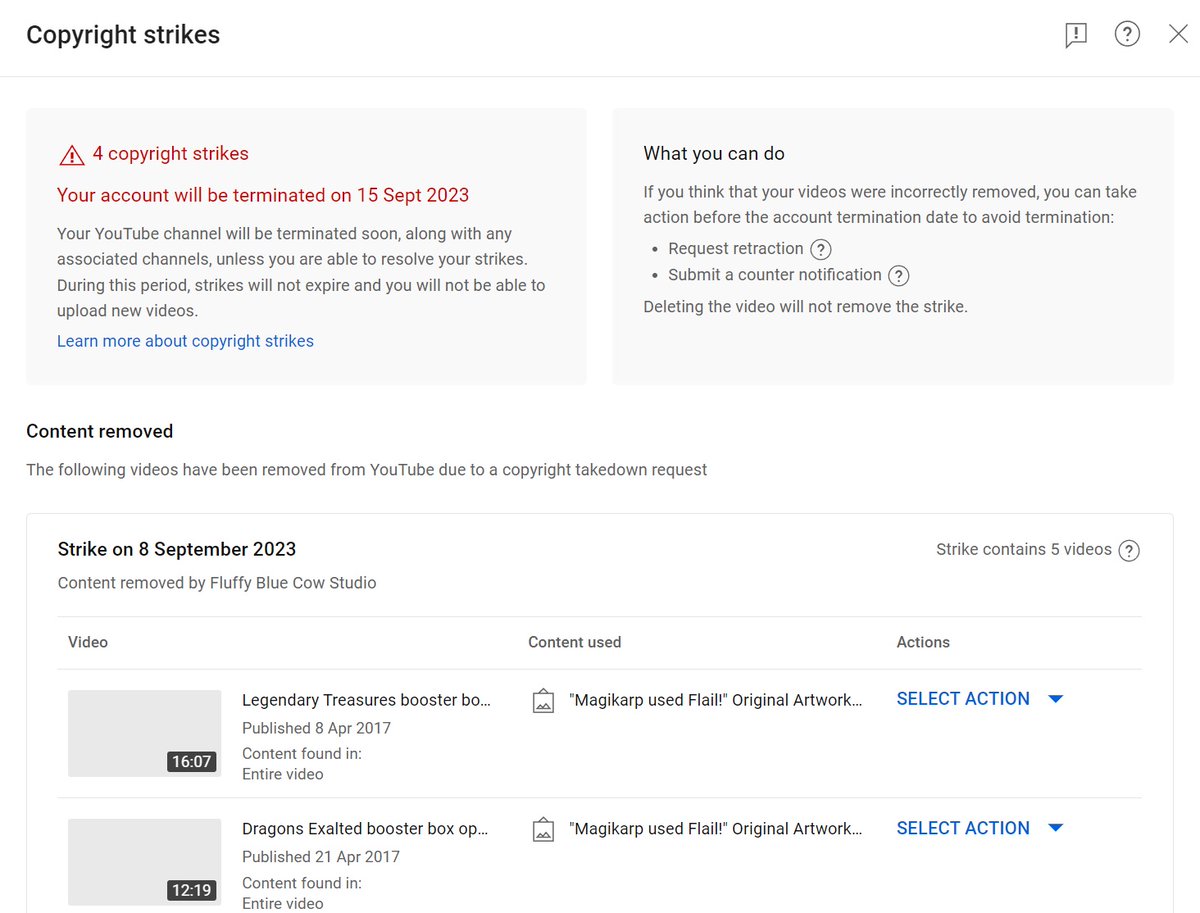The image size is (1200, 913).
Task: Click dropdown arrow in Dragons Exalted row
Action: tap(1055, 828)
